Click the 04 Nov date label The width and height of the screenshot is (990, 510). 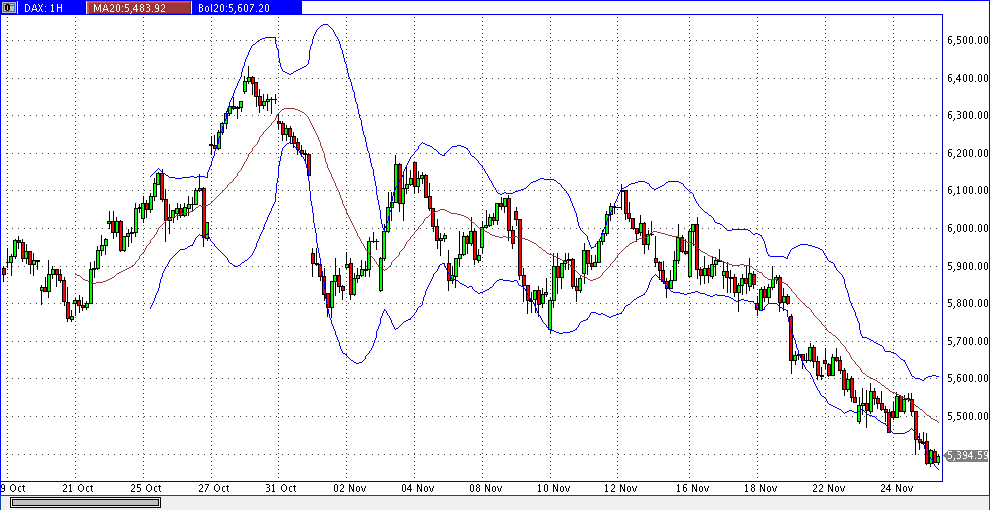click(x=418, y=488)
